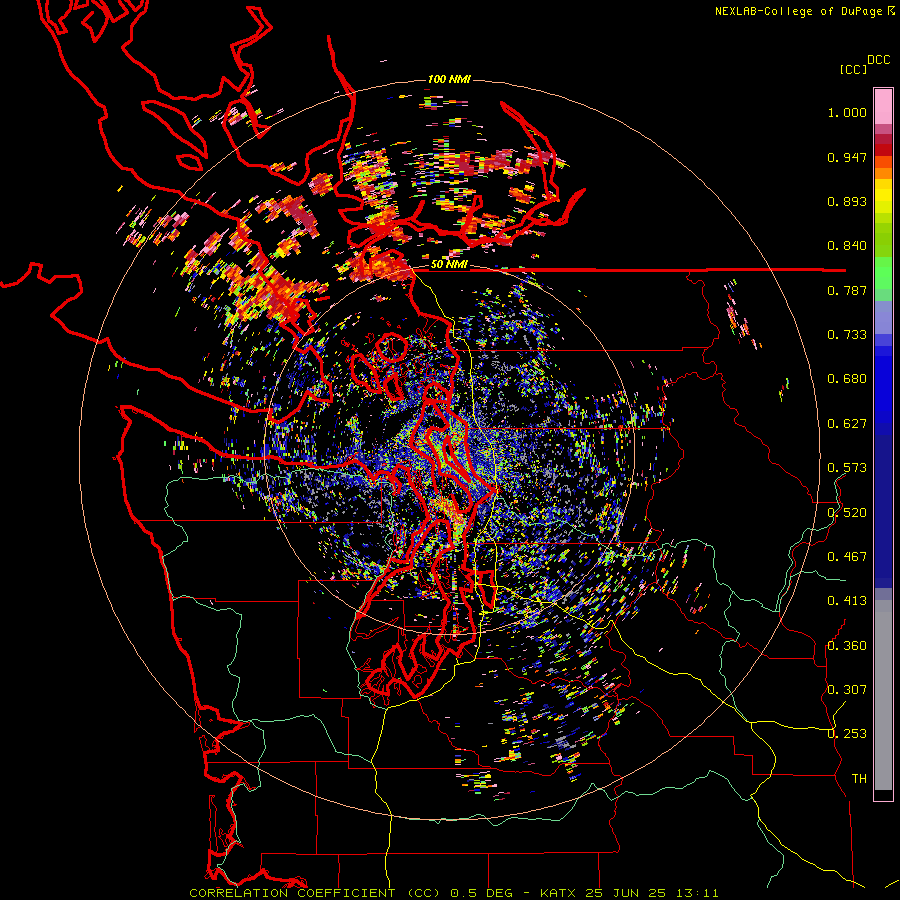Click the 0.307 color scale value

coord(847,690)
